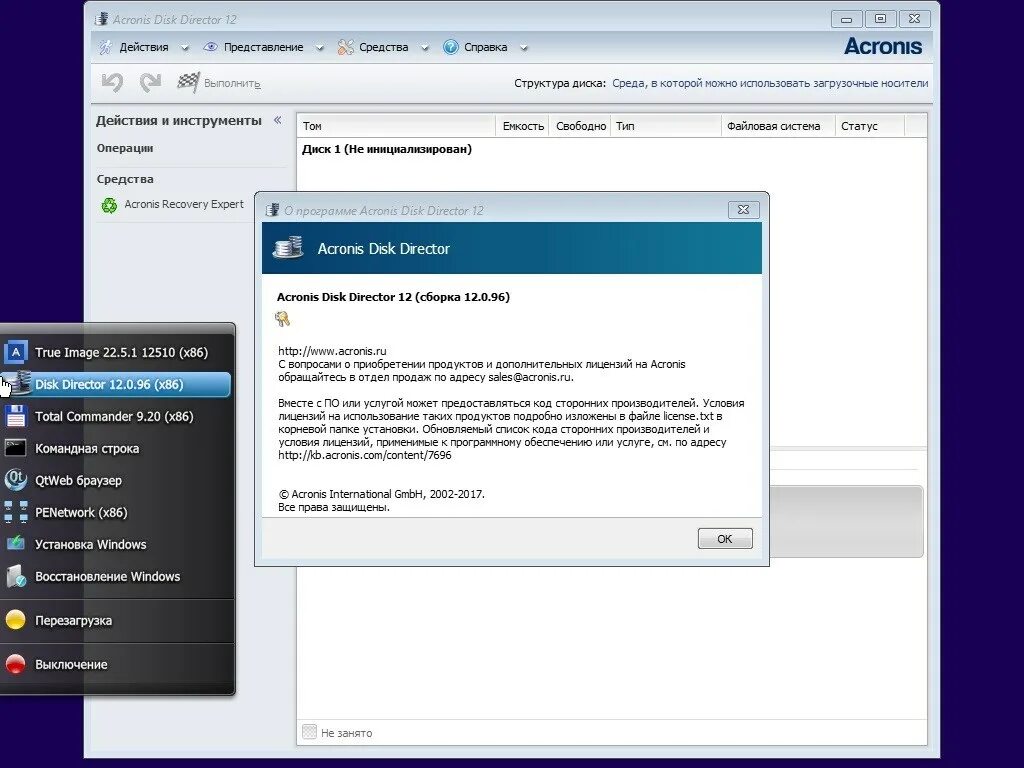The height and width of the screenshot is (768, 1024).
Task: Click the Структура диска environment link
Action: tap(770, 83)
